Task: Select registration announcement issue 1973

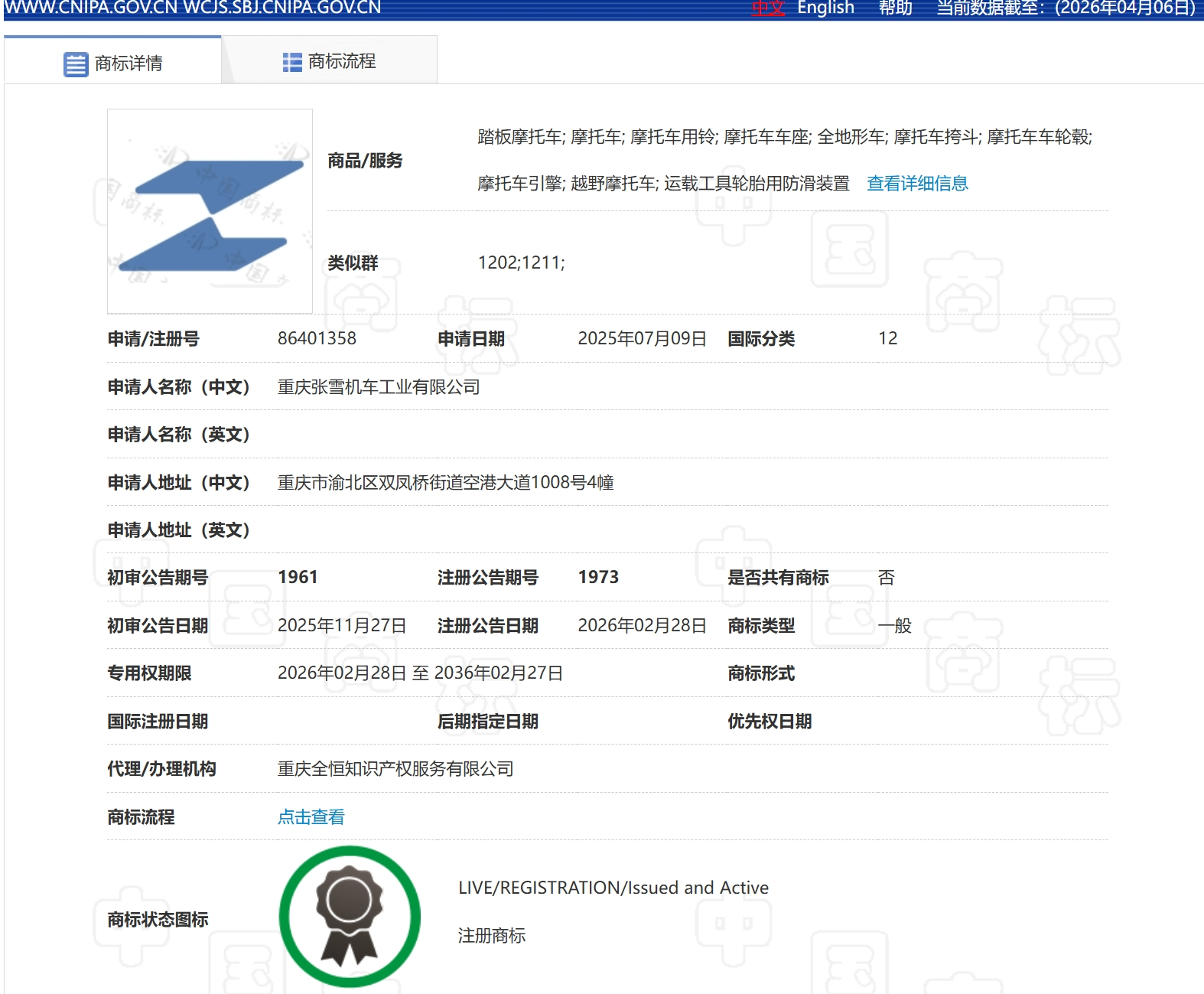Action: pyautogui.click(x=598, y=578)
